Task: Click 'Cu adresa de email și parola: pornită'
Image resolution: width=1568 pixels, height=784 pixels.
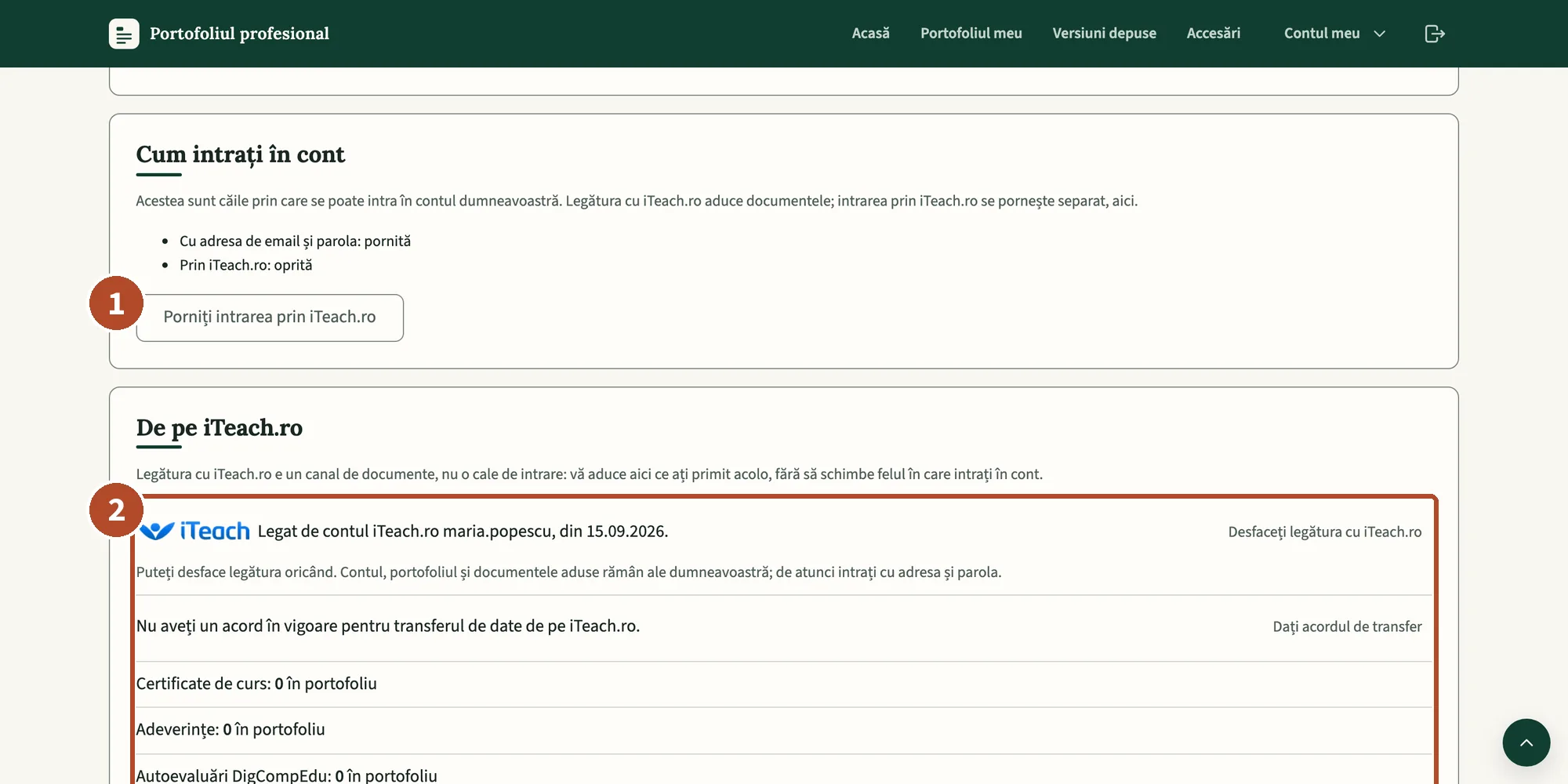Action: tap(295, 241)
